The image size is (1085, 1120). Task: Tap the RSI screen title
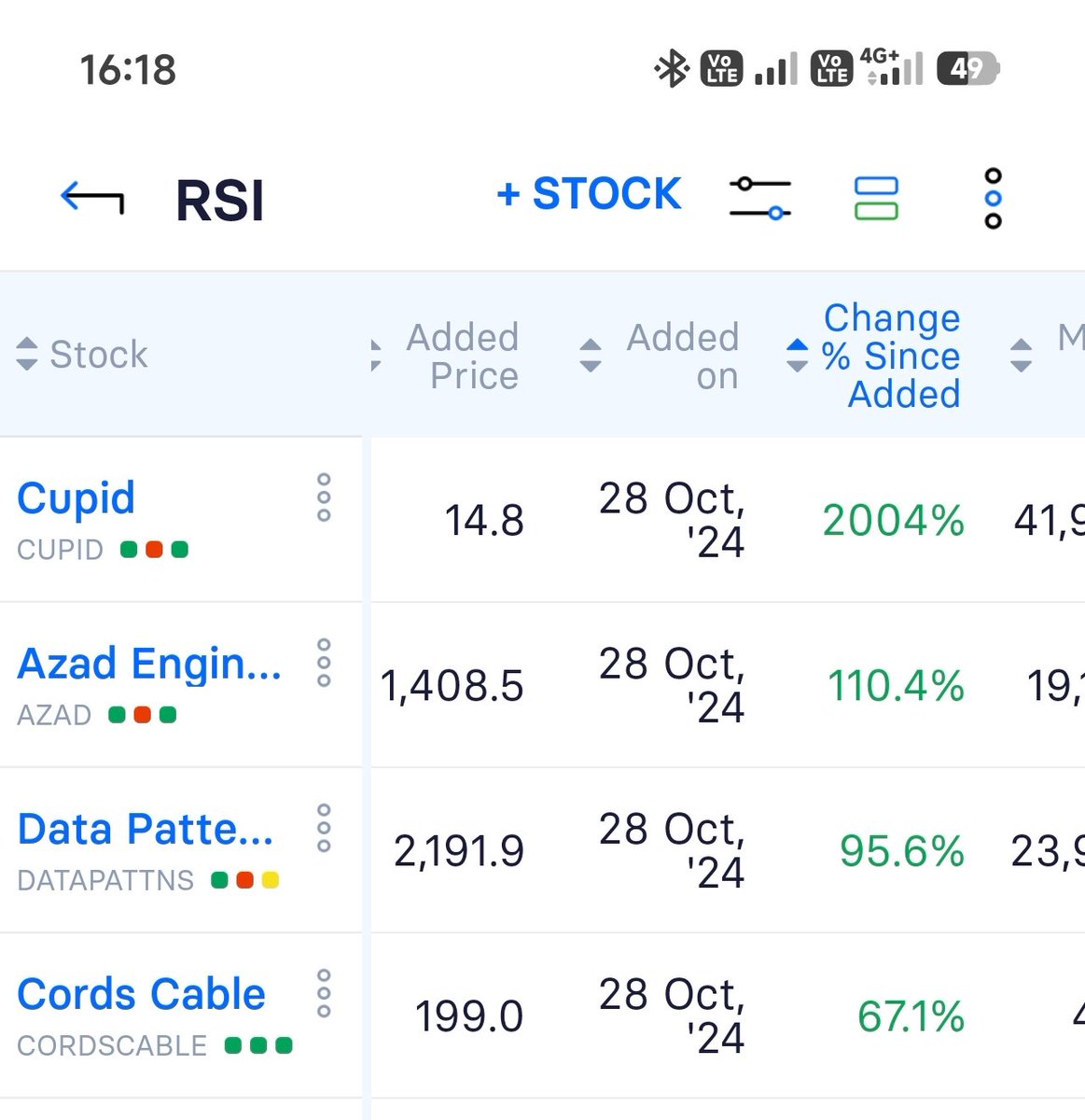pyautogui.click(x=220, y=201)
